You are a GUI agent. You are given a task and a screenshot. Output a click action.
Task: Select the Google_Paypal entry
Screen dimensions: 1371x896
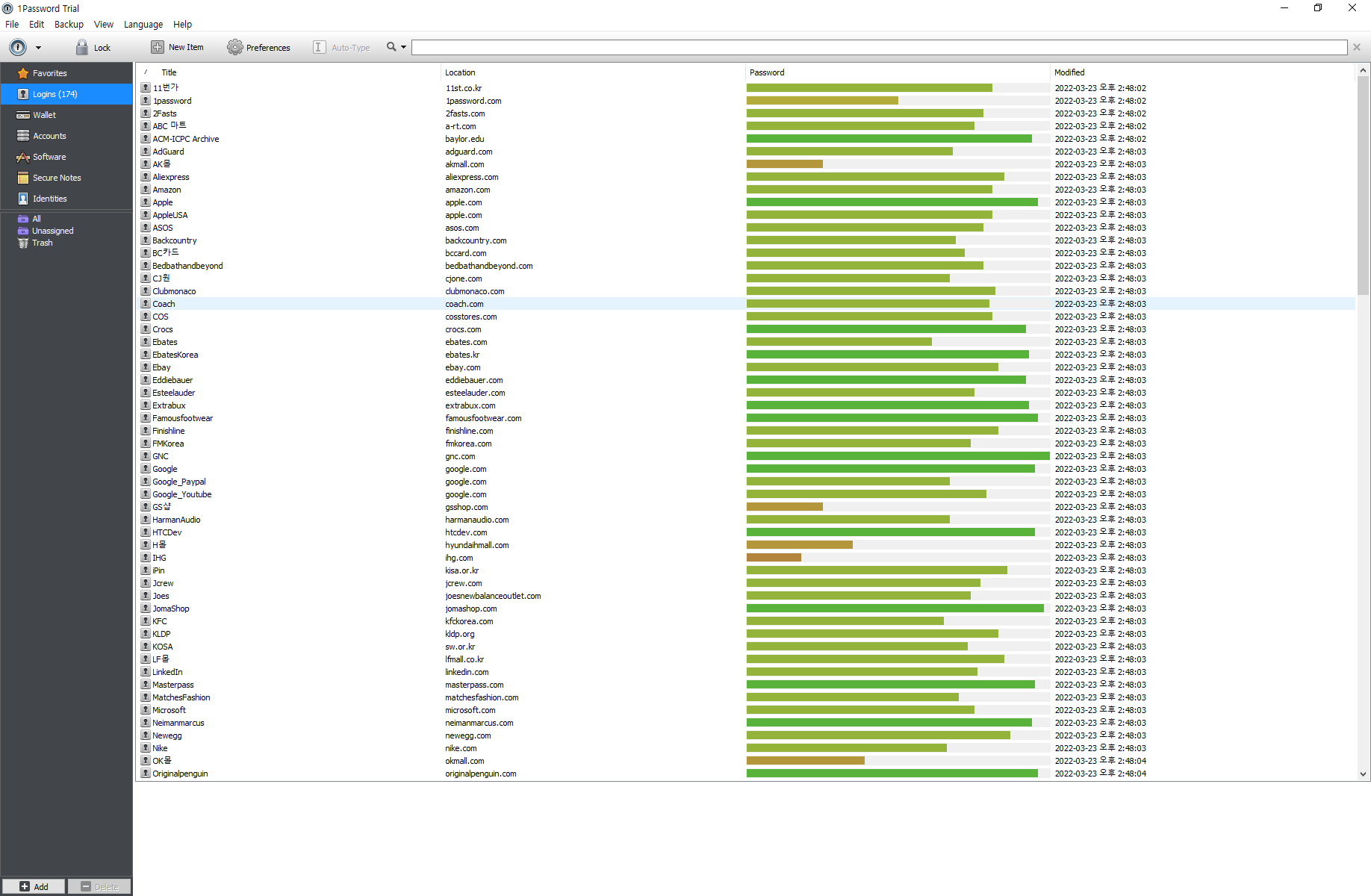point(179,482)
